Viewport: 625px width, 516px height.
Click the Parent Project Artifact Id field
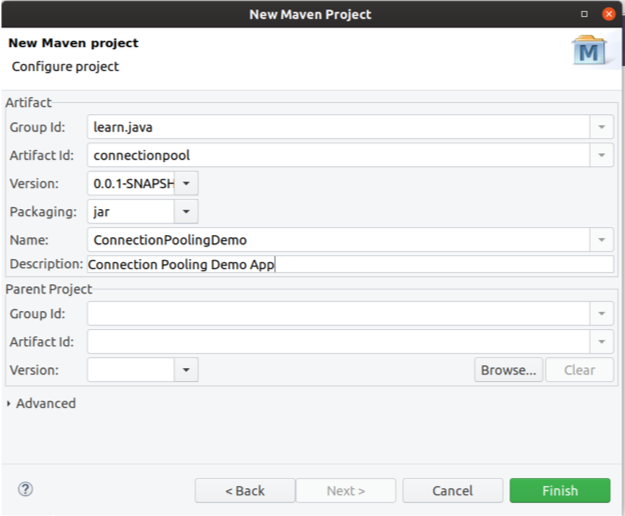pyautogui.click(x=338, y=342)
